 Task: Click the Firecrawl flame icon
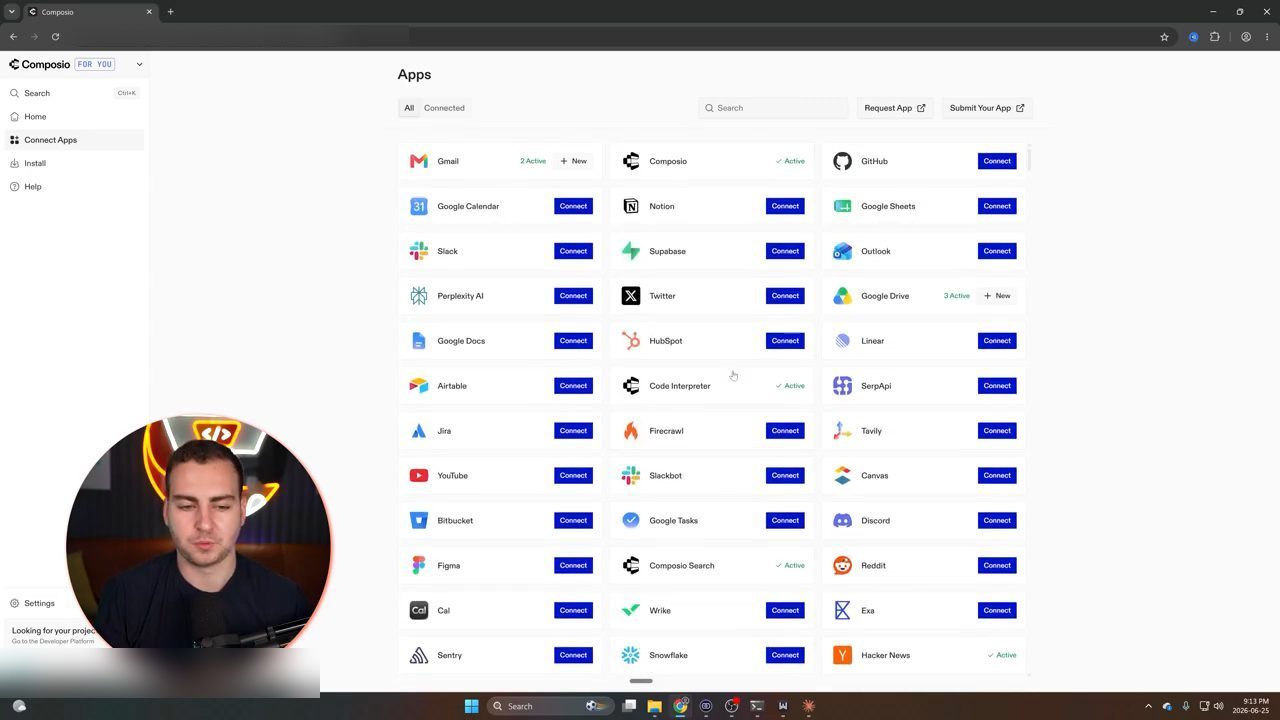click(x=631, y=431)
